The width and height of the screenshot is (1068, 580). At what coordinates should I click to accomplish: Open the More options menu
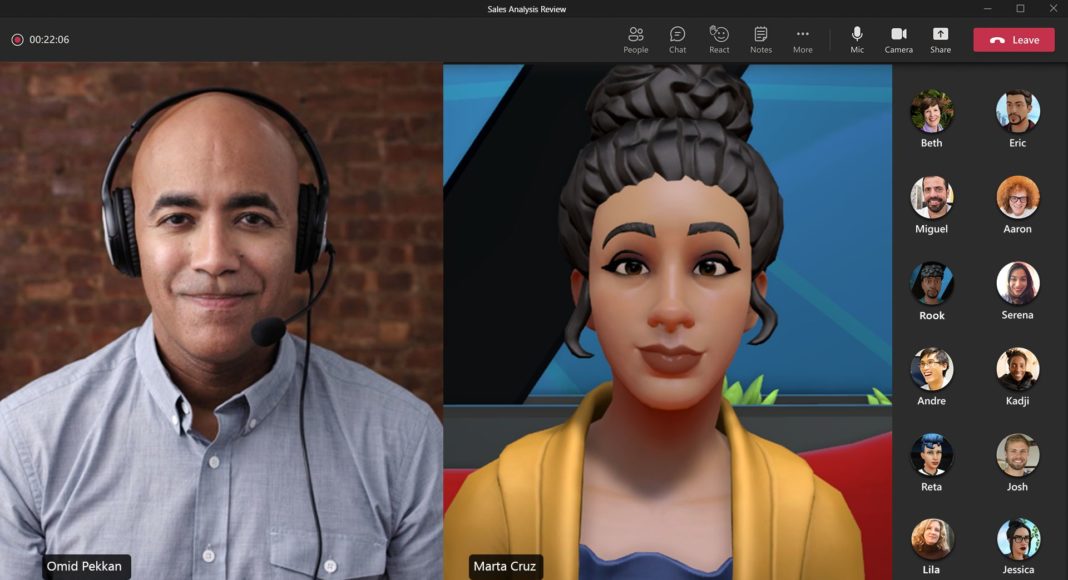tap(802, 39)
